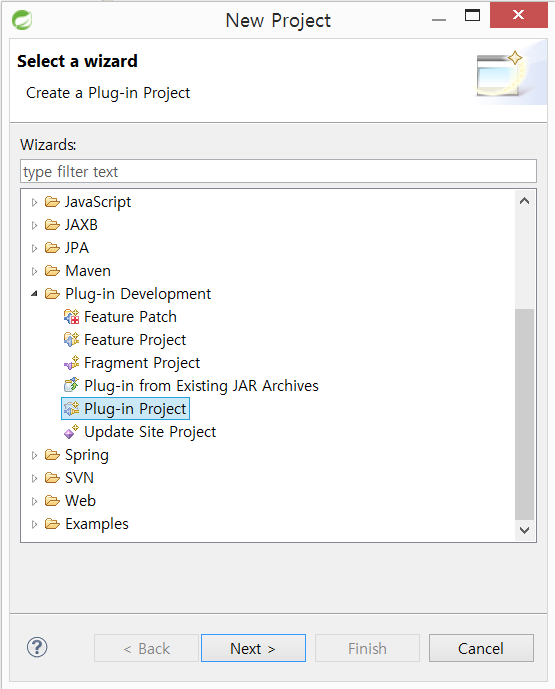Screen dimensions: 555x689
Task: Select the Feature Patch wizard icon
Action: pyautogui.click(x=72, y=317)
